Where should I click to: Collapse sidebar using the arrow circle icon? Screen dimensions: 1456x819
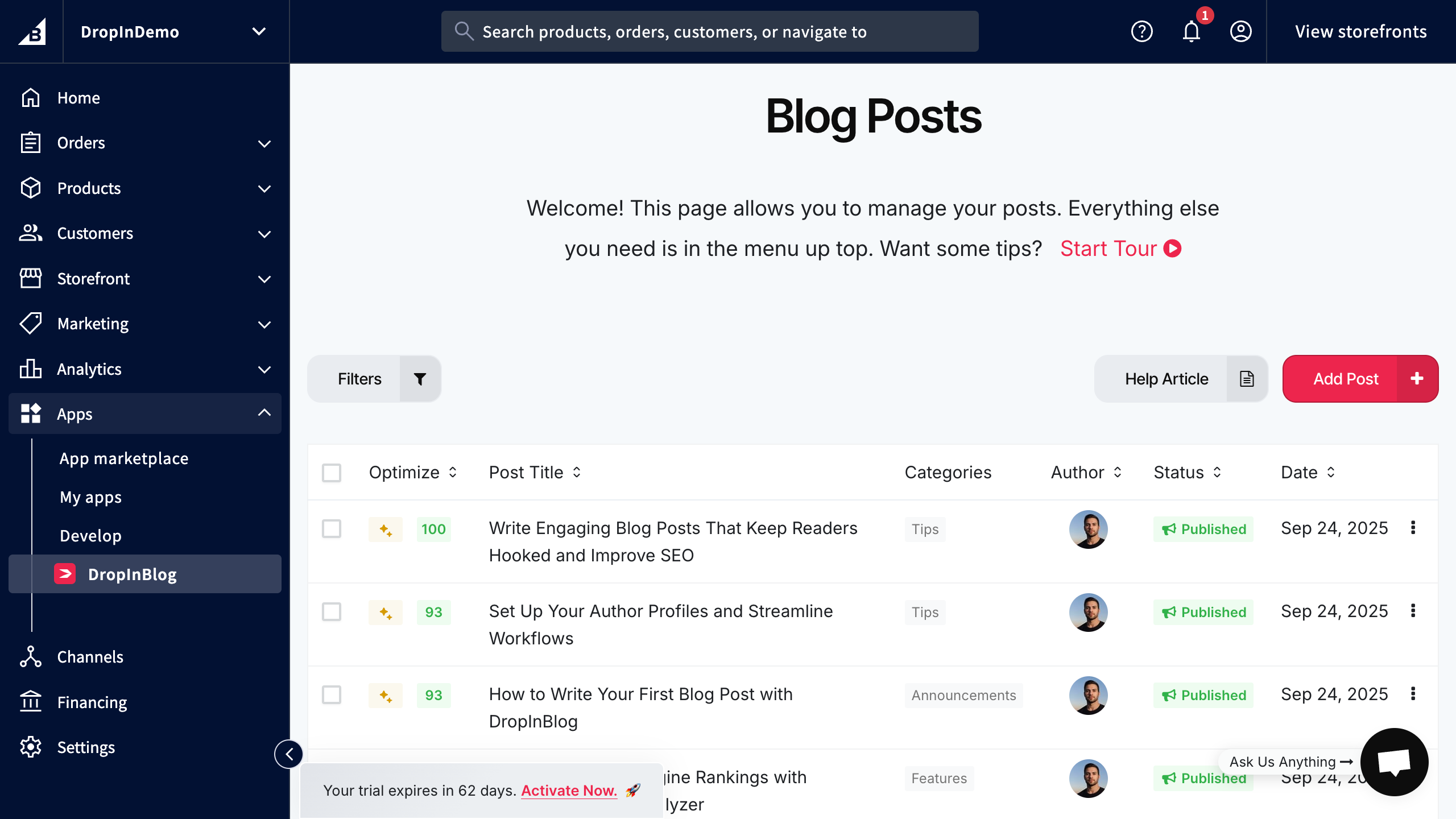[289, 754]
